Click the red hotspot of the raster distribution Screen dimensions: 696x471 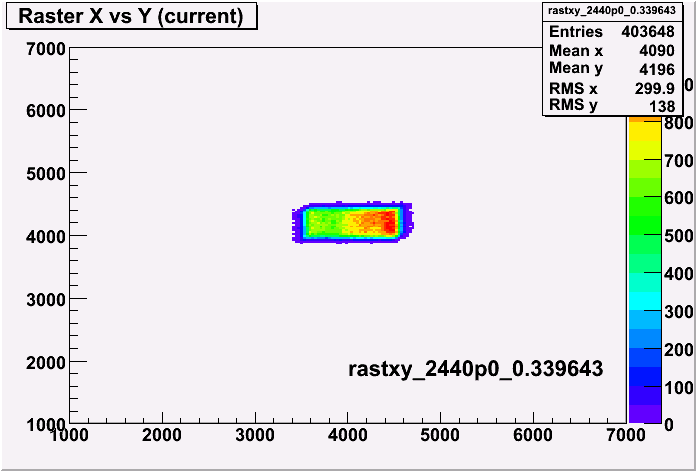(x=388, y=223)
